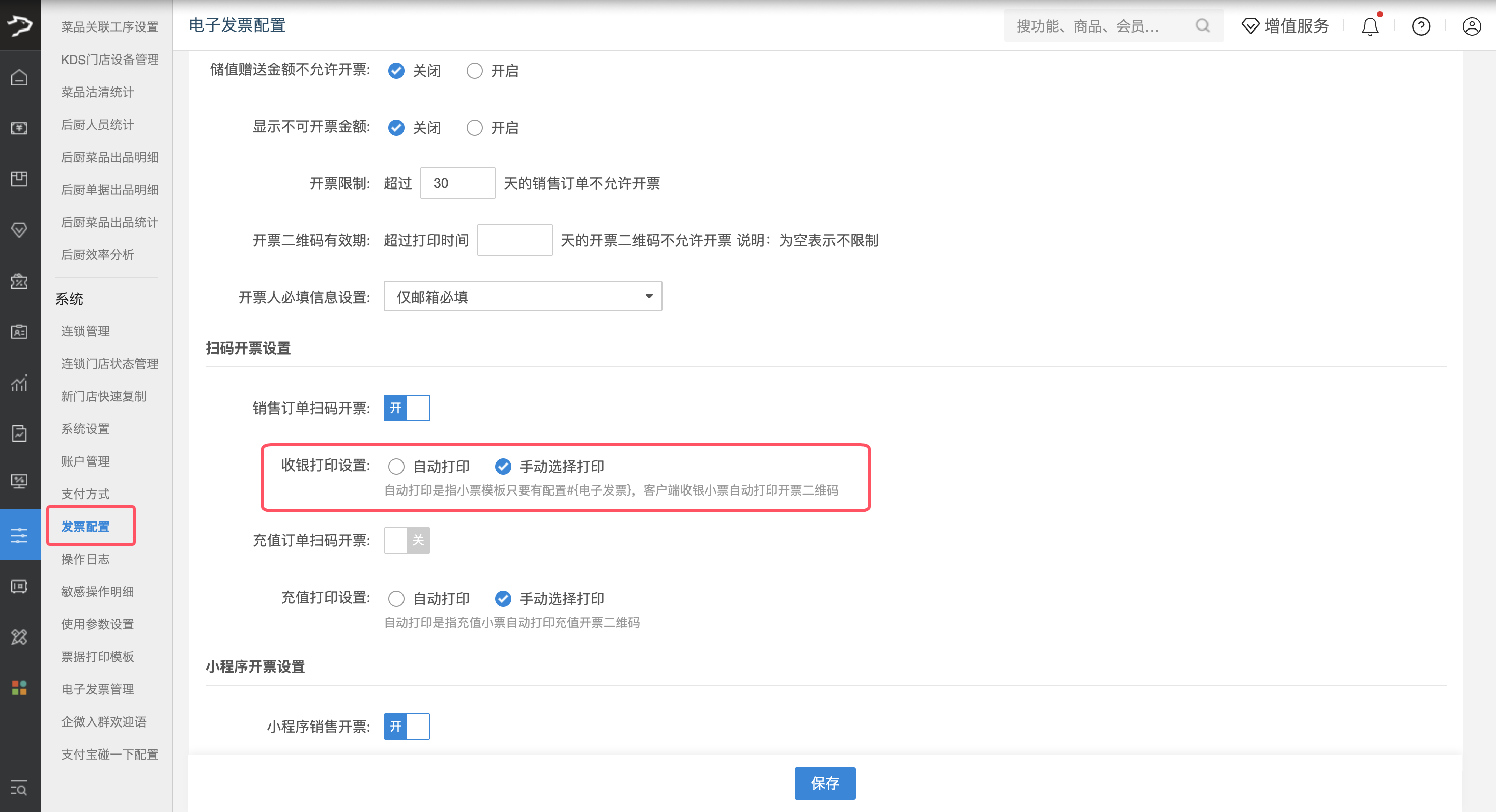Open the home dashboard icon
This screenshot has height=812, width=1496.
(x=20, y=77)
